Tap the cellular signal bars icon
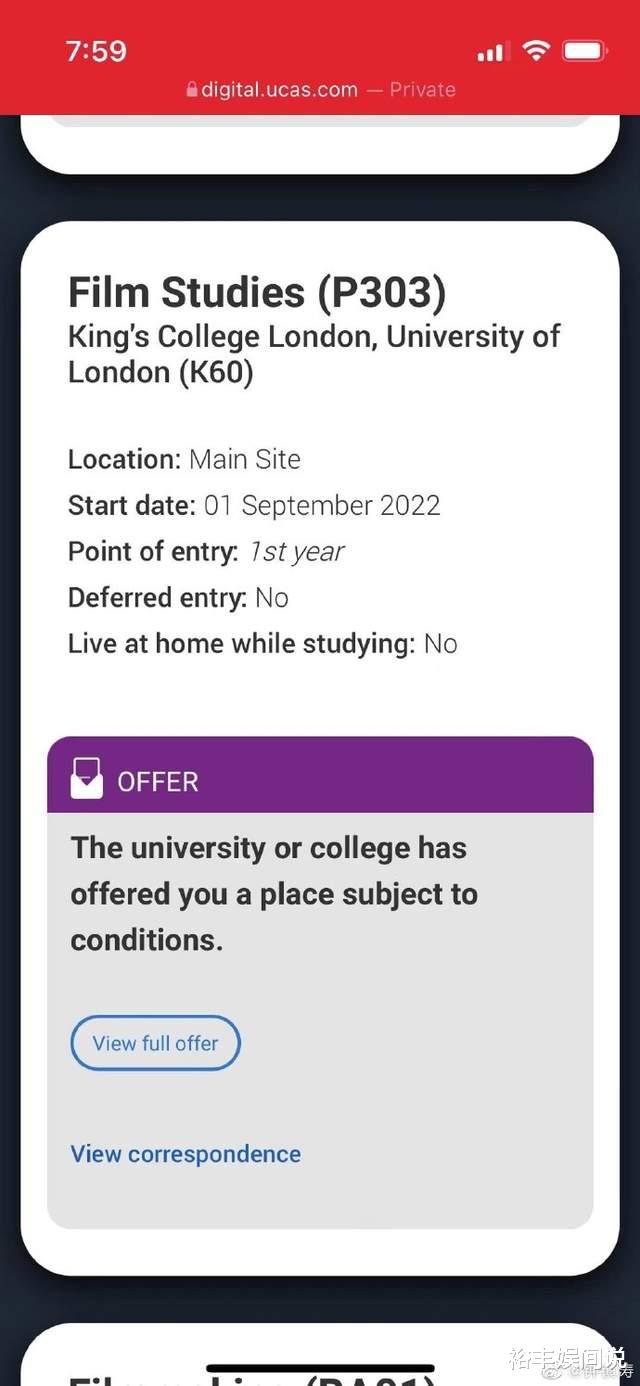640x1386 pixels. coord(491,52)
